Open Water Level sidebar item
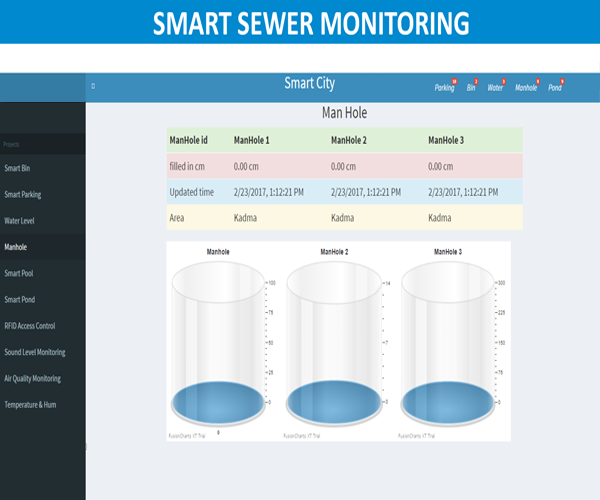 20,220
